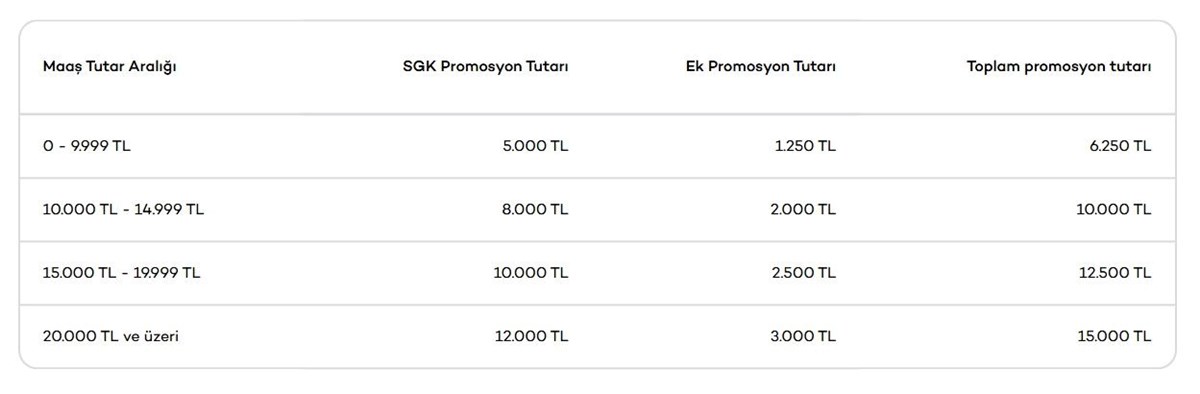Select the 3.000 TL extra promotion value

pyautogui.click(x=803, y=337)
